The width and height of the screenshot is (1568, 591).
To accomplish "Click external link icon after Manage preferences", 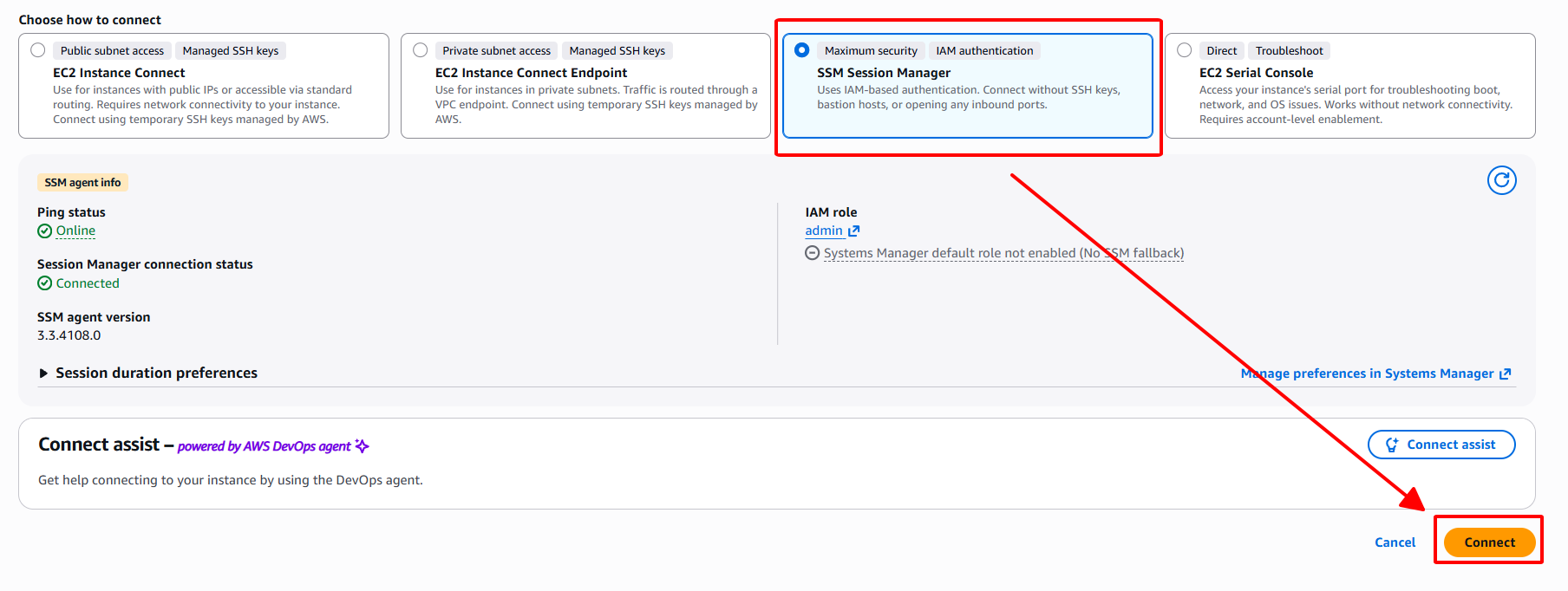I will (x=1506, y=373).
